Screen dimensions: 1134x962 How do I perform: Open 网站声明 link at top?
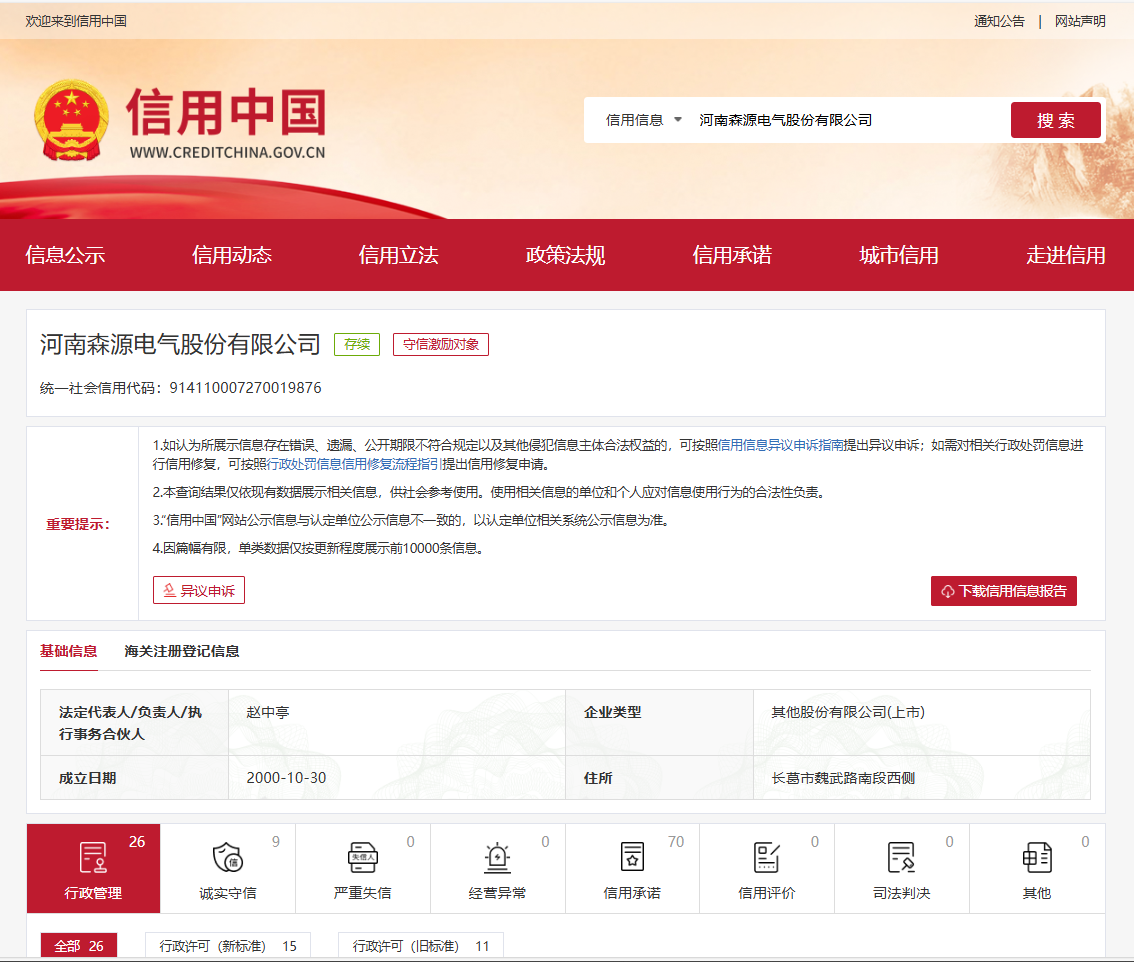(1080, 21)
